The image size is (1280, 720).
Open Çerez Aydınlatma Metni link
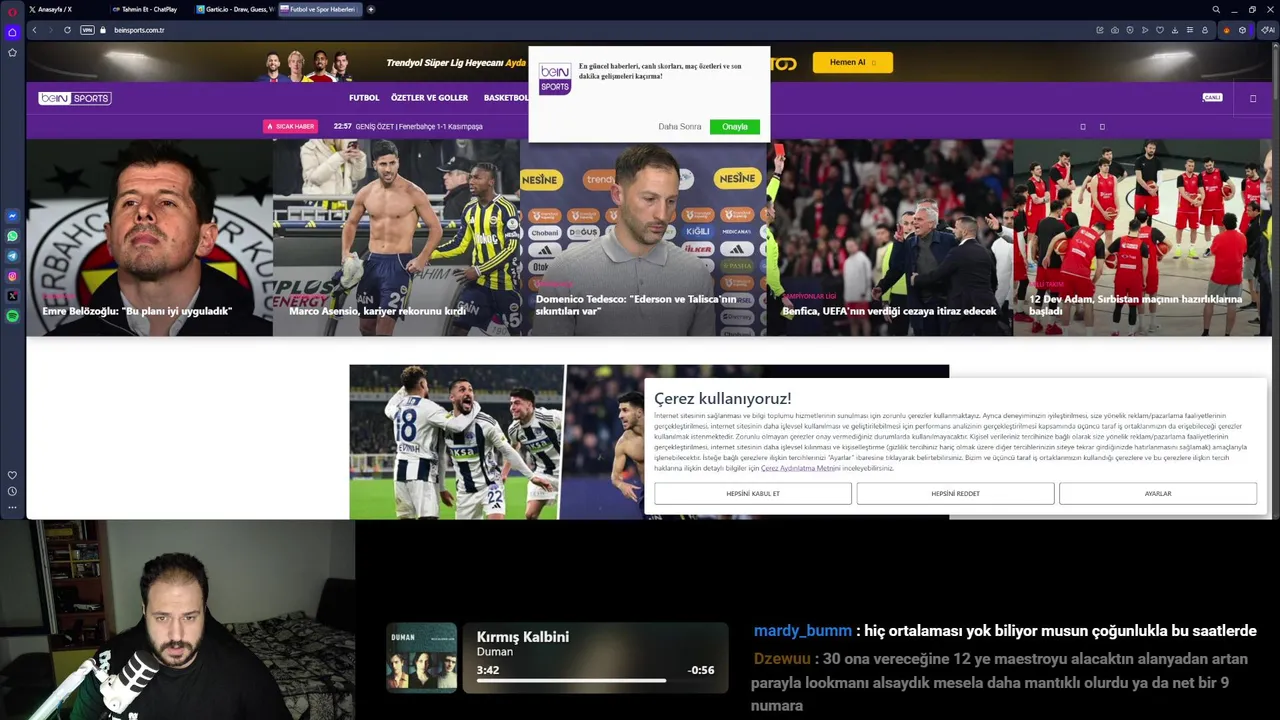[800, 468]
